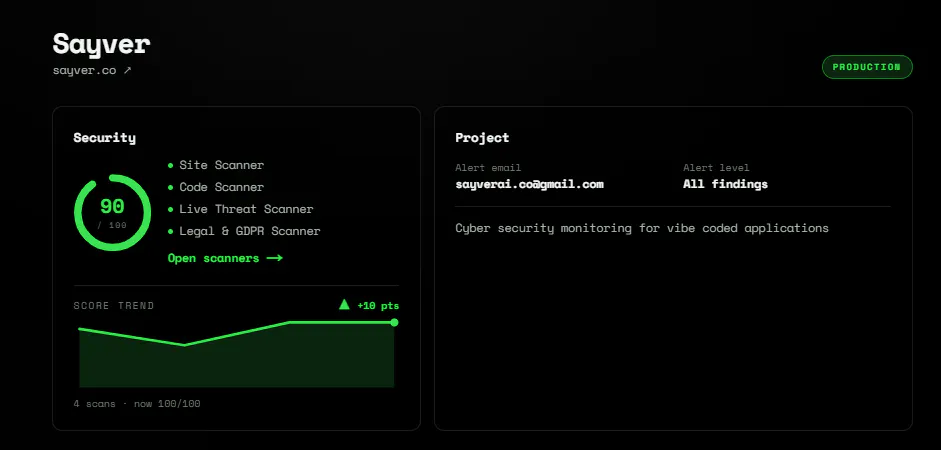Click the +10 pts trend value

point(378,305)
